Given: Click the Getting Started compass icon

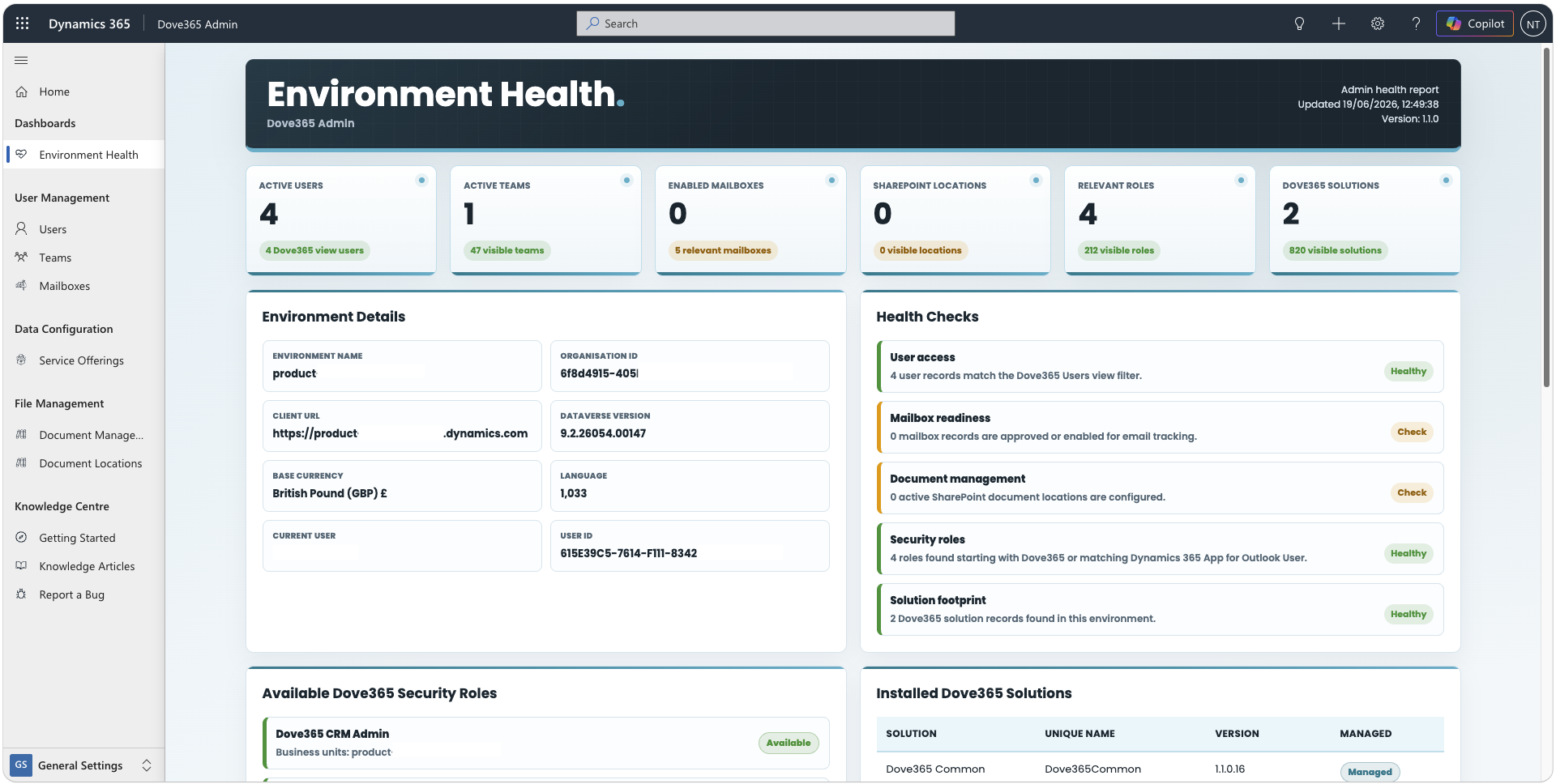Looking at the screenshot, I should (x=22, y=538).
